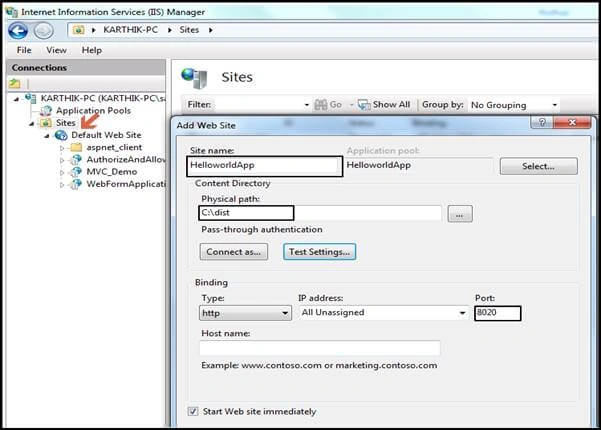
Task: Click the Connections toolbar connect icon
Action: click(x=15, y=83)
